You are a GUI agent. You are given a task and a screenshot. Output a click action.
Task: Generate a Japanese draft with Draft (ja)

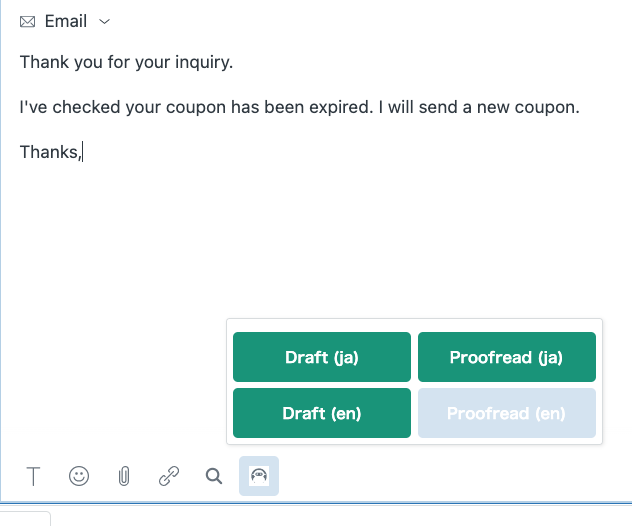coord(322,357)
